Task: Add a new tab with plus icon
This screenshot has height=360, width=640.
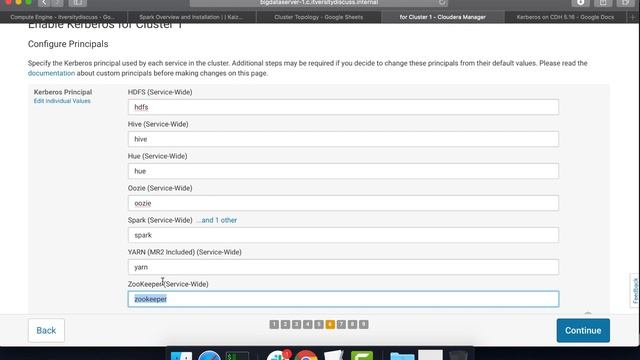Action: pos(633,17)
